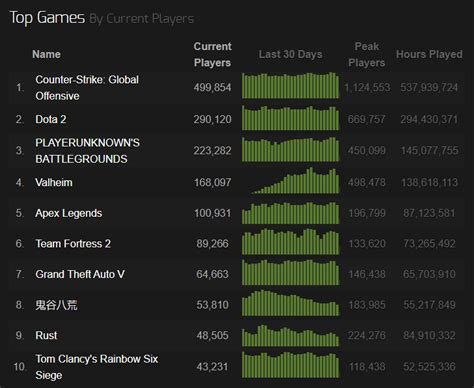
Task: Click Dota 2's 30-day bar chart
Action: (290, 118)
